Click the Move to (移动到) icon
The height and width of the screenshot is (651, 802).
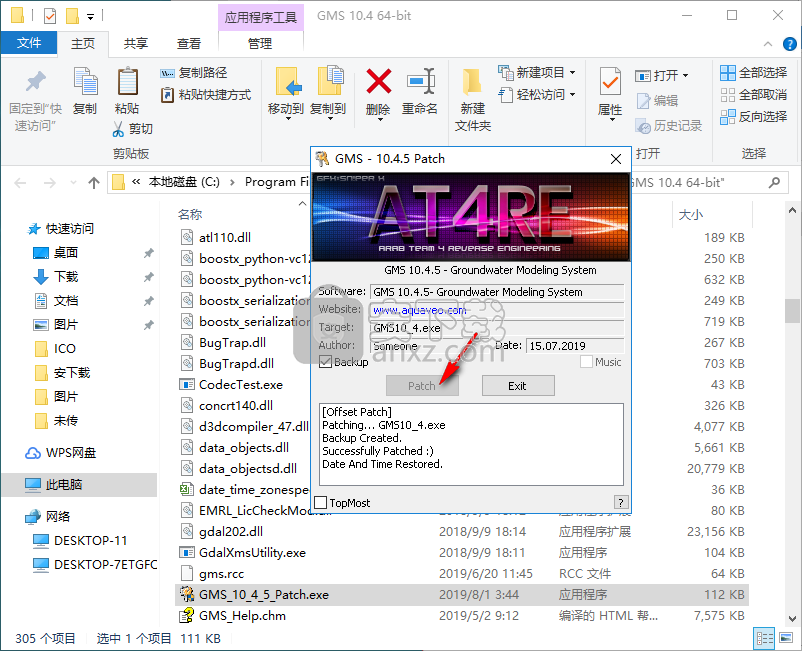288,81
